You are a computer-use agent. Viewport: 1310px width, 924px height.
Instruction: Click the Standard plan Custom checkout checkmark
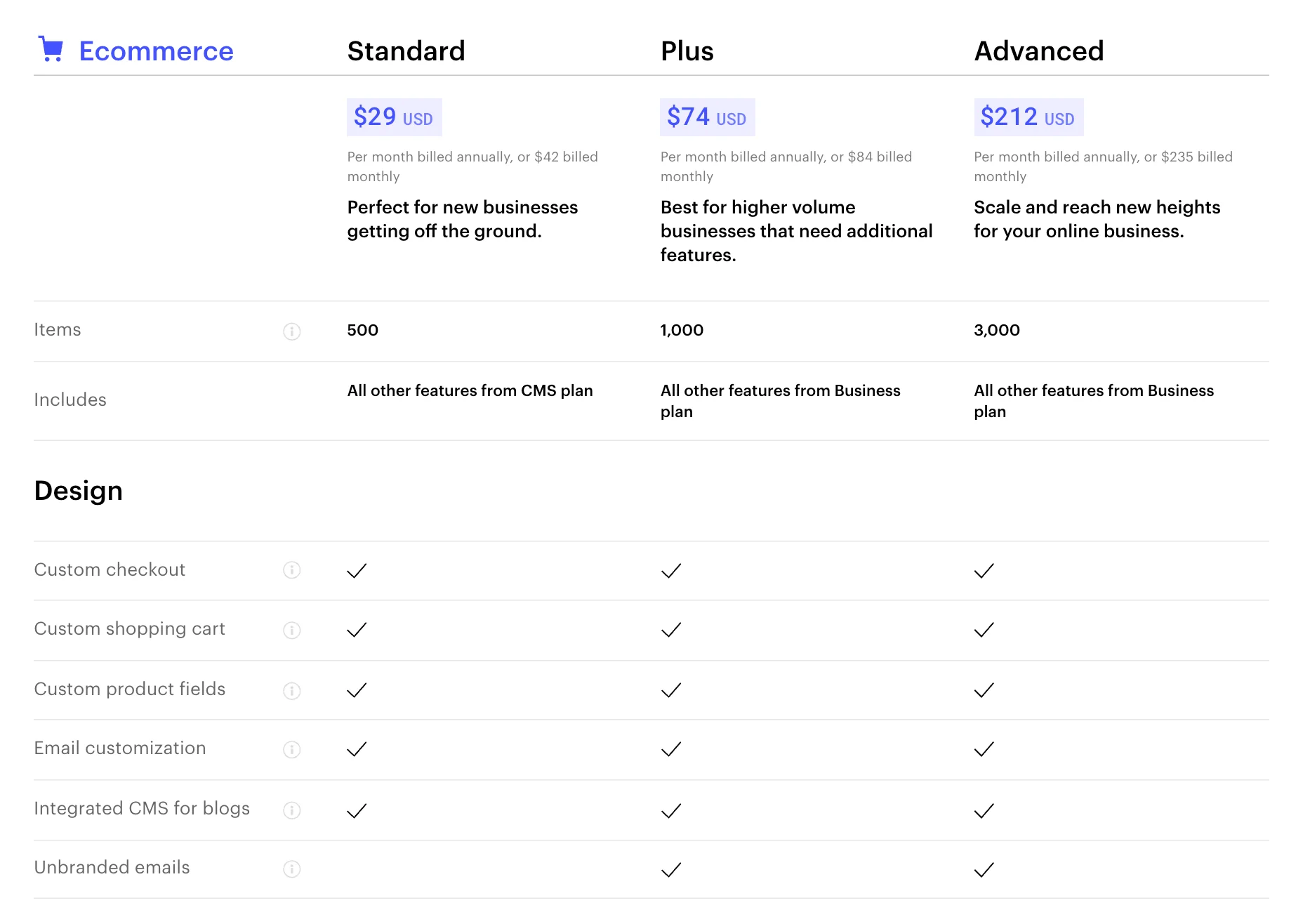(x=357, y=571)
